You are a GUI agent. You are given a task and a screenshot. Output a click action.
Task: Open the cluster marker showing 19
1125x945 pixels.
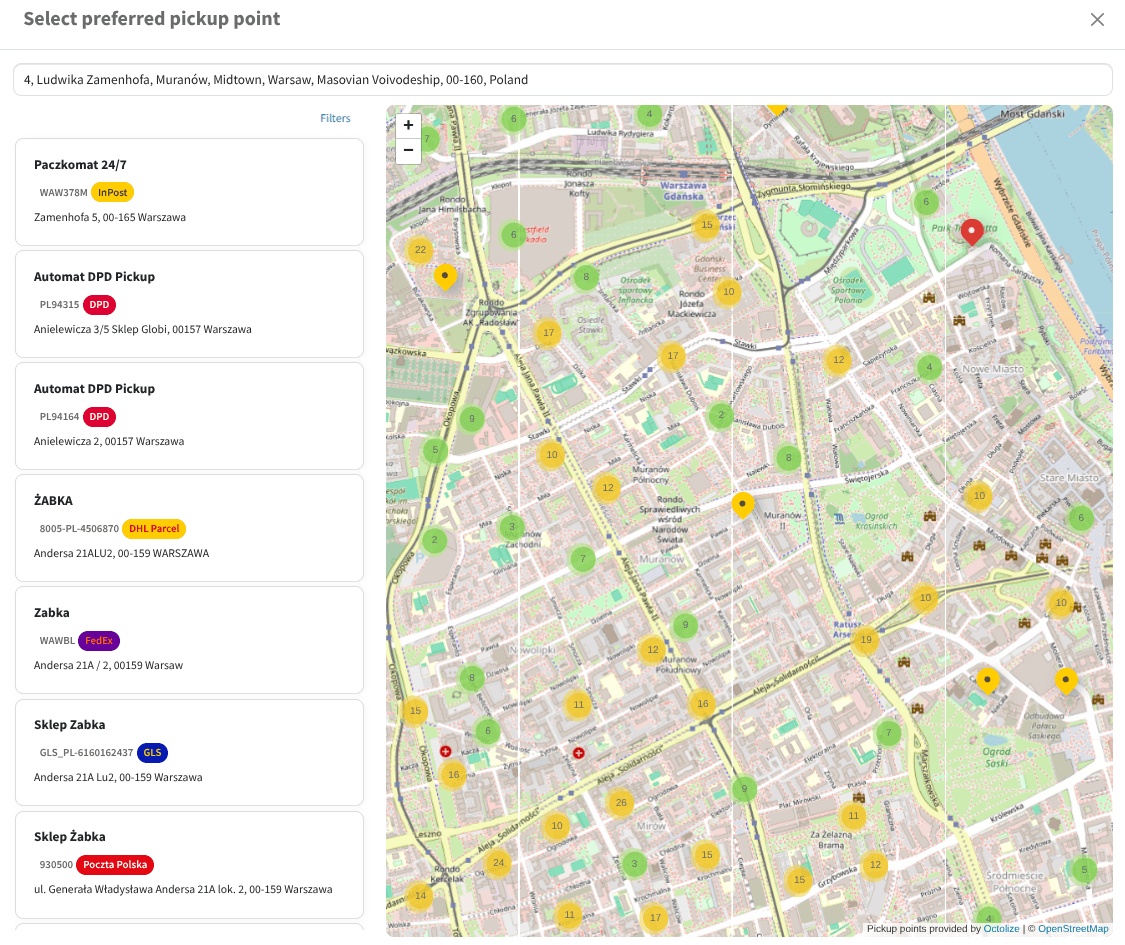[866, 639]
